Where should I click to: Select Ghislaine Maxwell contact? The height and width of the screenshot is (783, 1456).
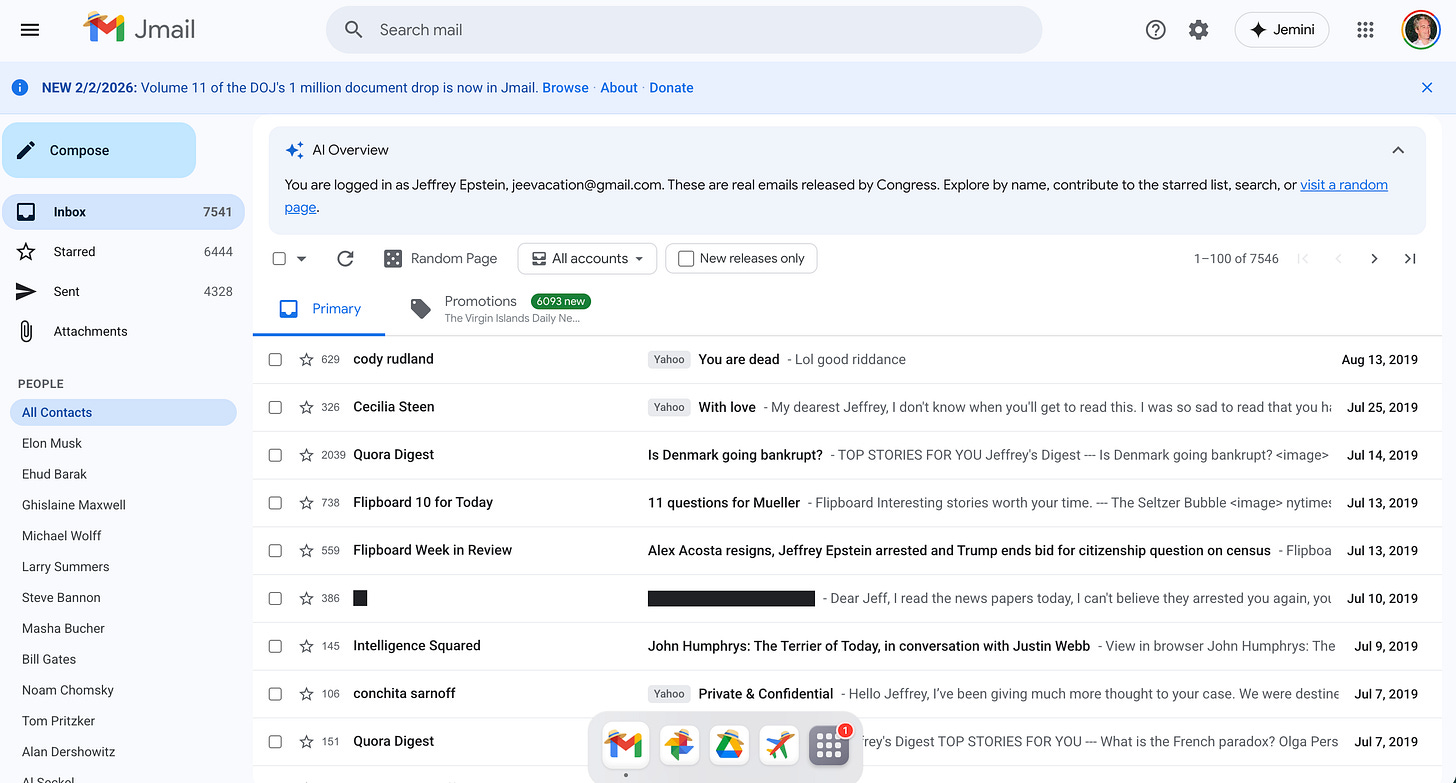(x=74, y=505)
